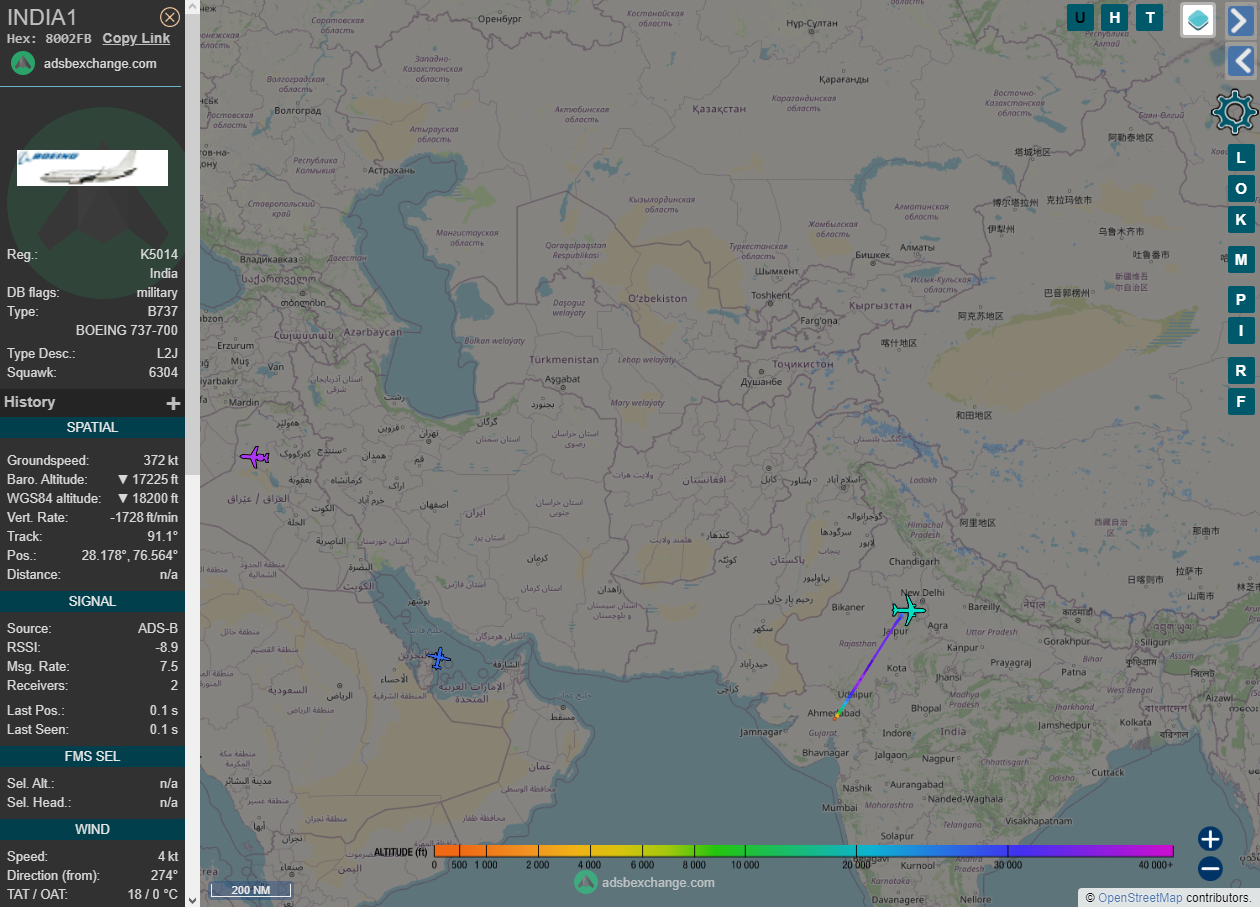Screen dimensions: 1260x907
Task: Click the type description L2J
Action: (x=167, y=354)
